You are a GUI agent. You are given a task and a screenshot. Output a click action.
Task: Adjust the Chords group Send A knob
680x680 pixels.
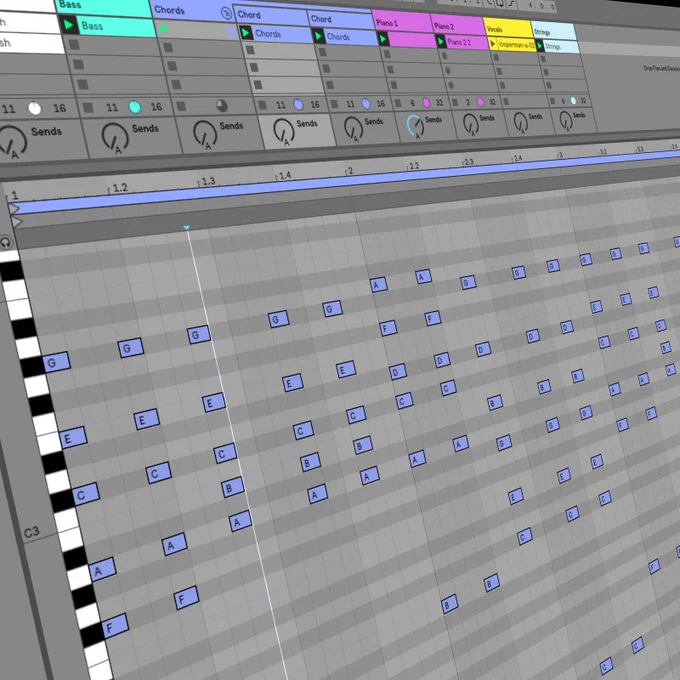coord(205,132)
